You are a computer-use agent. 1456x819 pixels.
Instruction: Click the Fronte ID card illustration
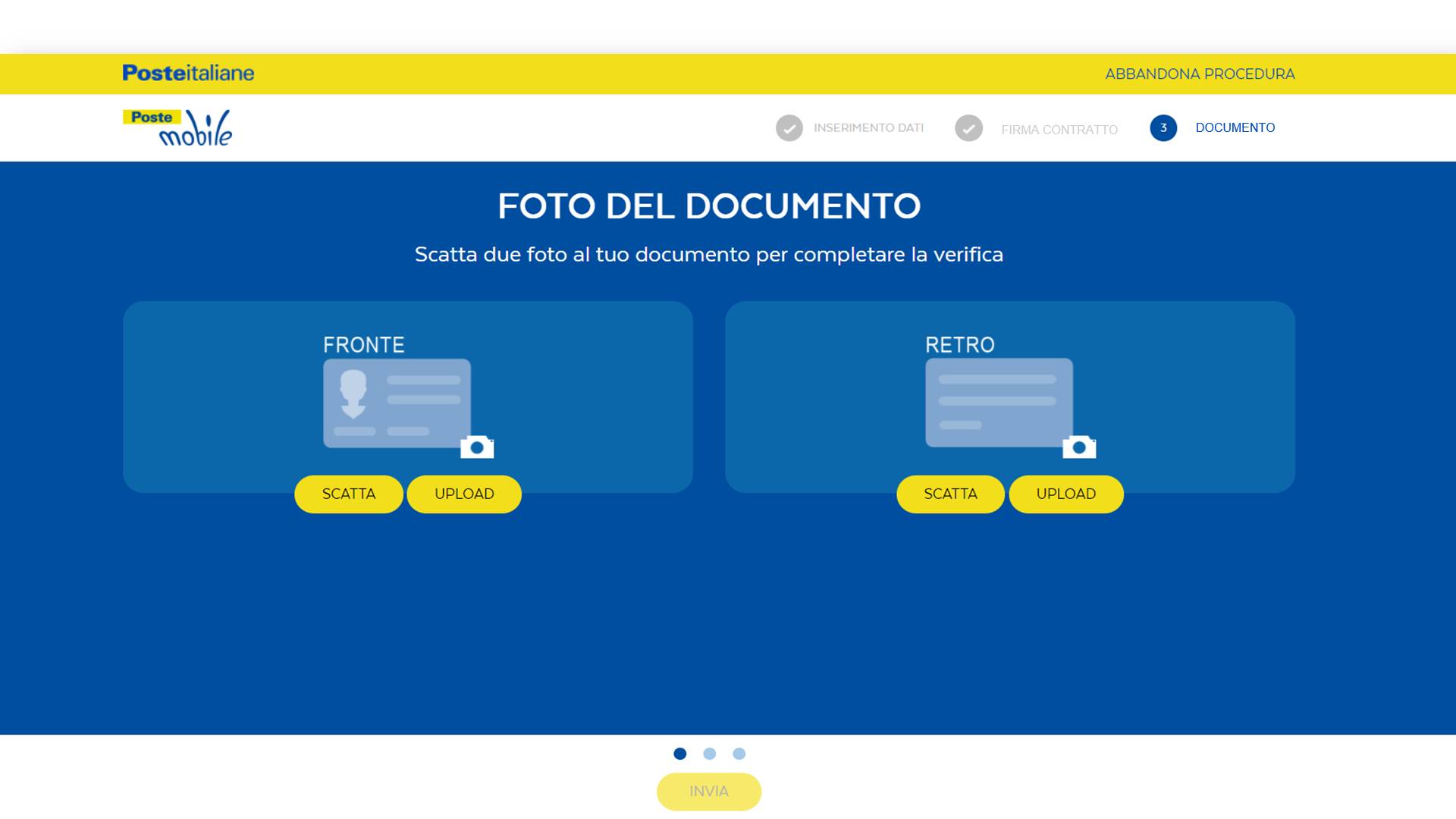coord(397,403)
